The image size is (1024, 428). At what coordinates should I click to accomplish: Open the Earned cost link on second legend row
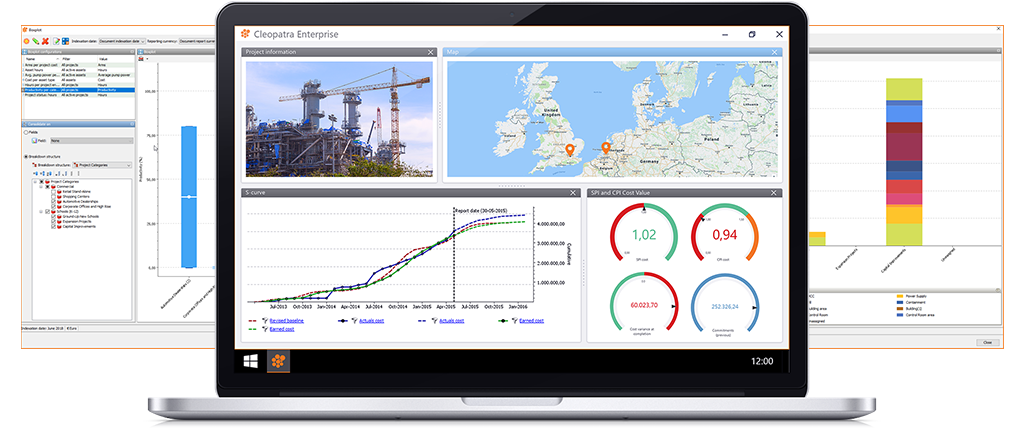point(281,329)
